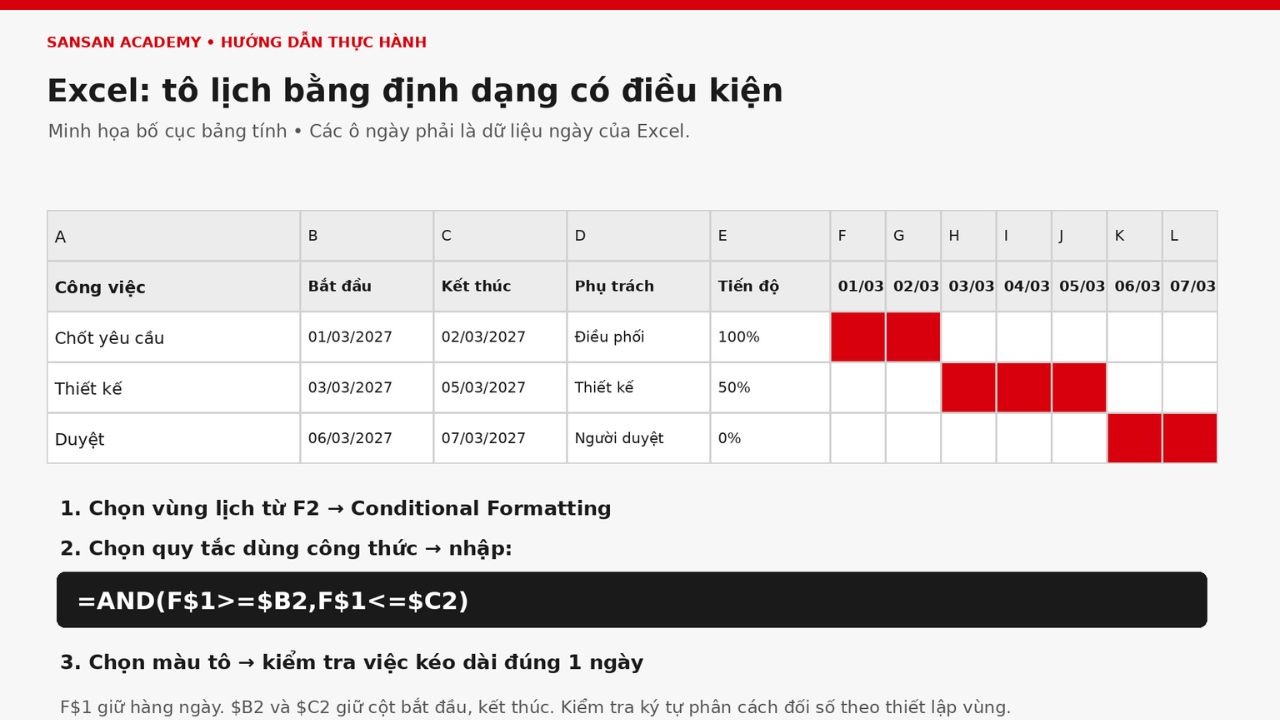1280x720 pixels.
Task: Click the 0% progress cell
Action: click(x=770, y=438)
